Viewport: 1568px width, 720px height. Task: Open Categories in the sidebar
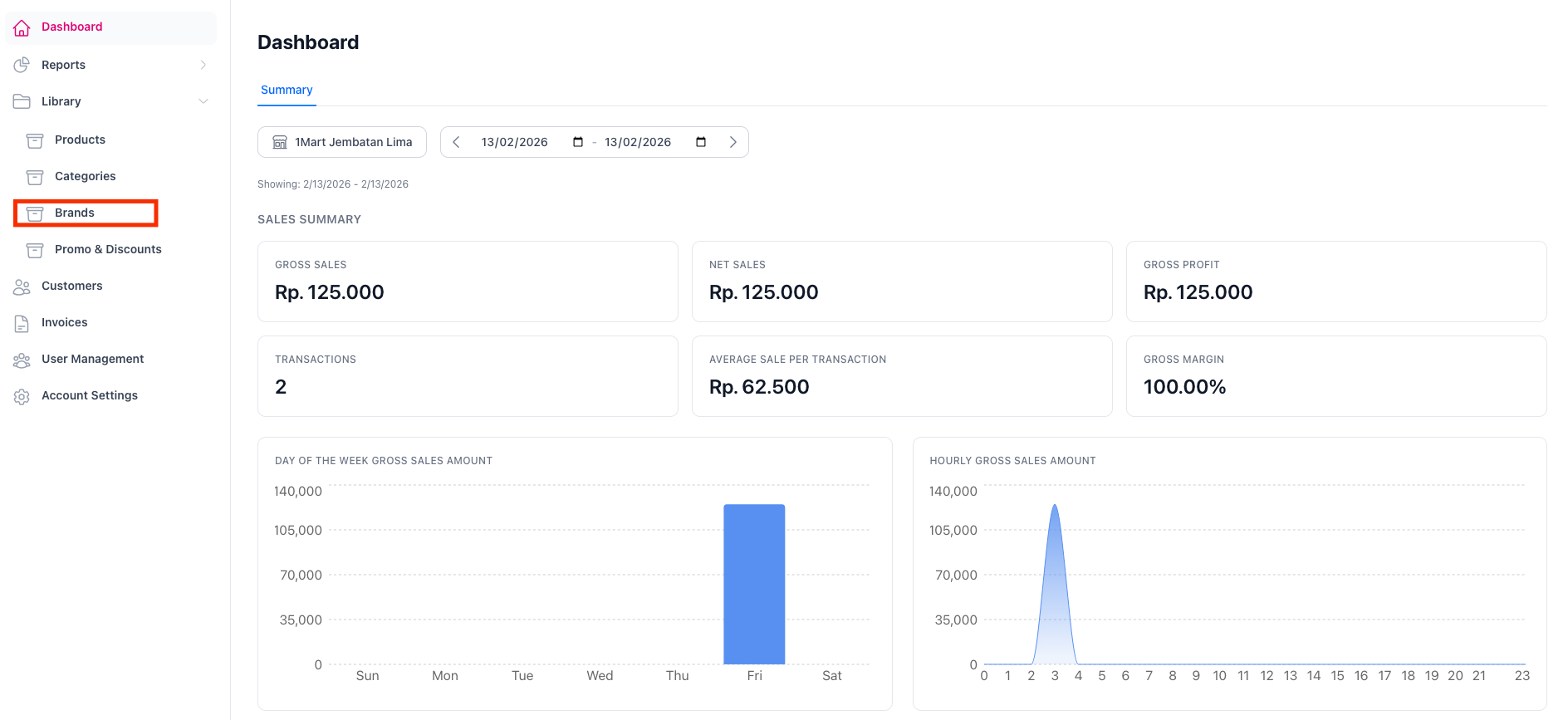click(x=85, y=176)
